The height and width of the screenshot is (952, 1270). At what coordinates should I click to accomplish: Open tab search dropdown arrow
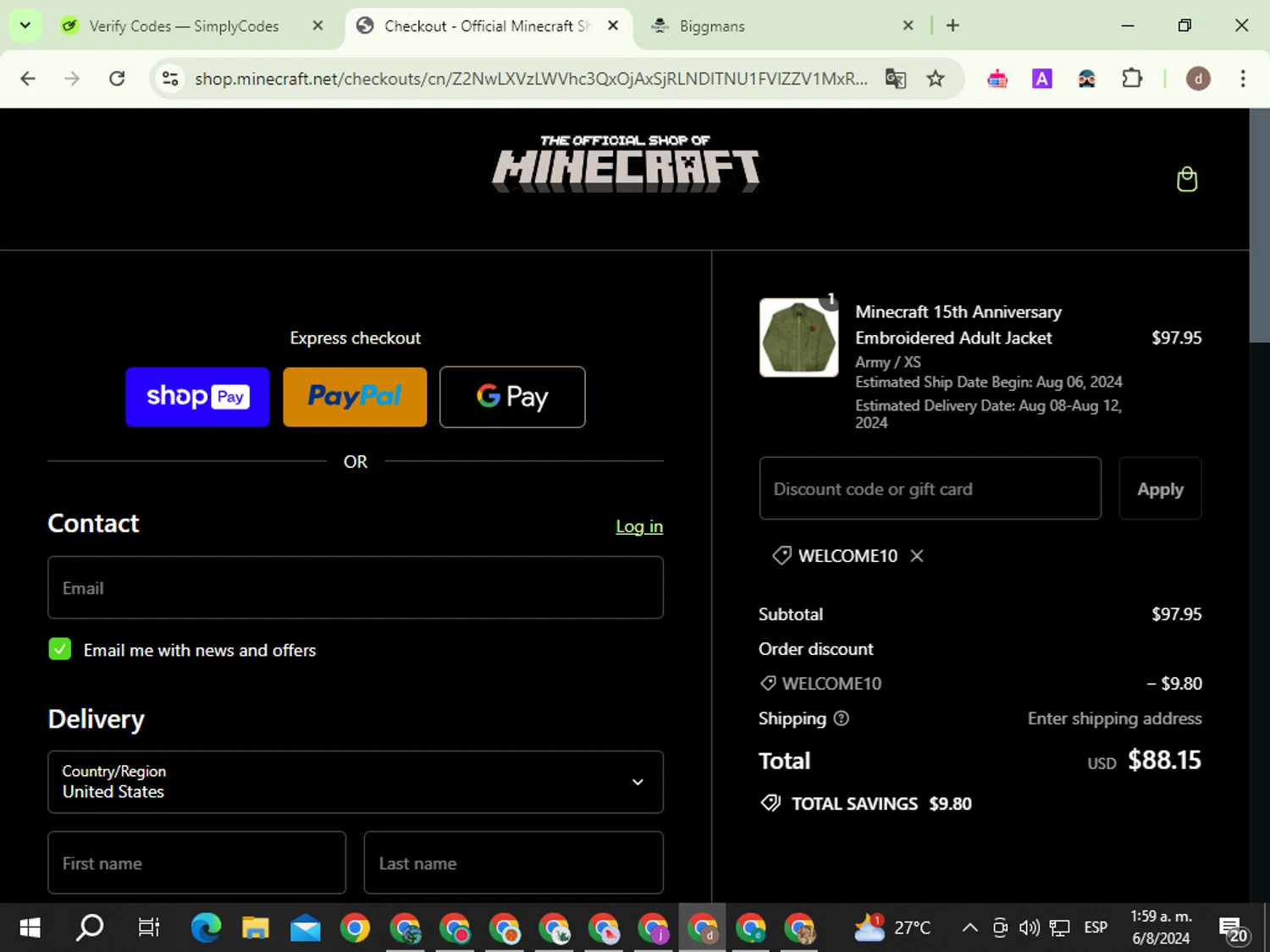[25, 25]
